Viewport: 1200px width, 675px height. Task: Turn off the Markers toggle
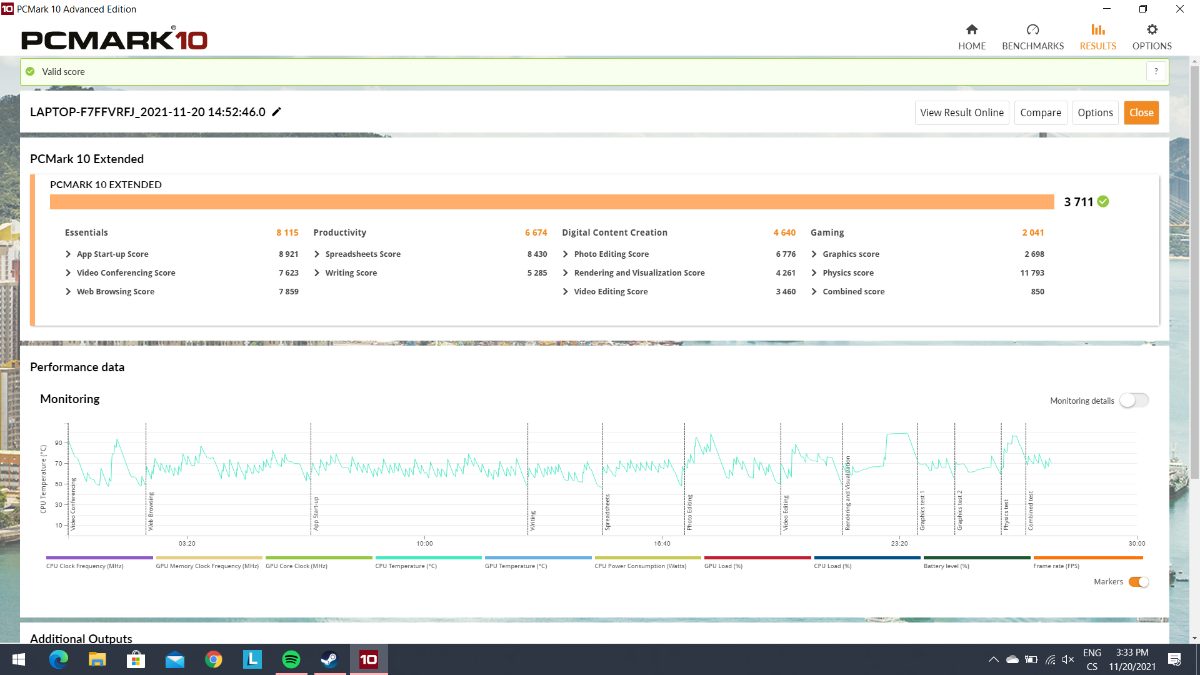coord(1138,582)
